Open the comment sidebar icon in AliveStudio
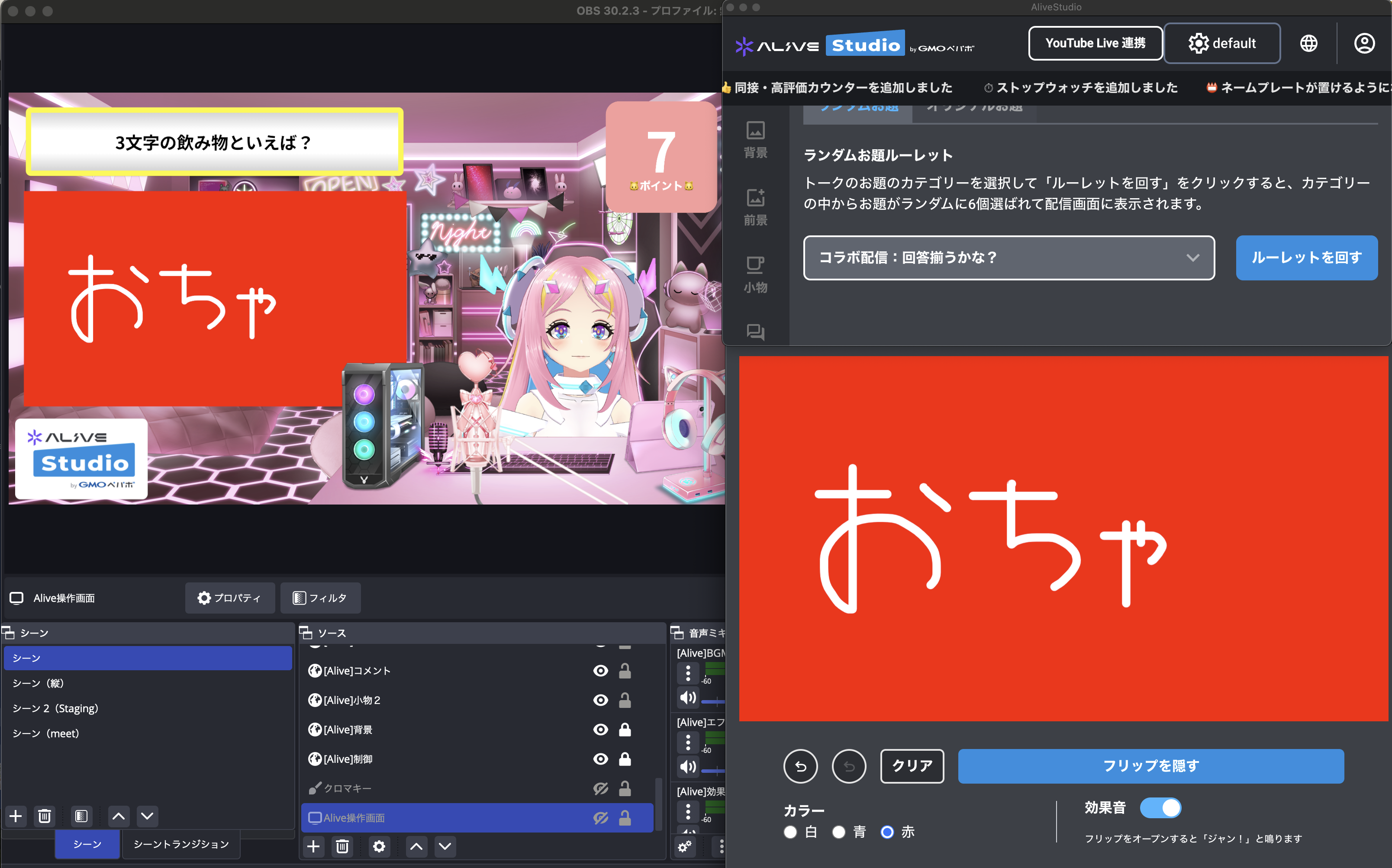 (755, 332)
